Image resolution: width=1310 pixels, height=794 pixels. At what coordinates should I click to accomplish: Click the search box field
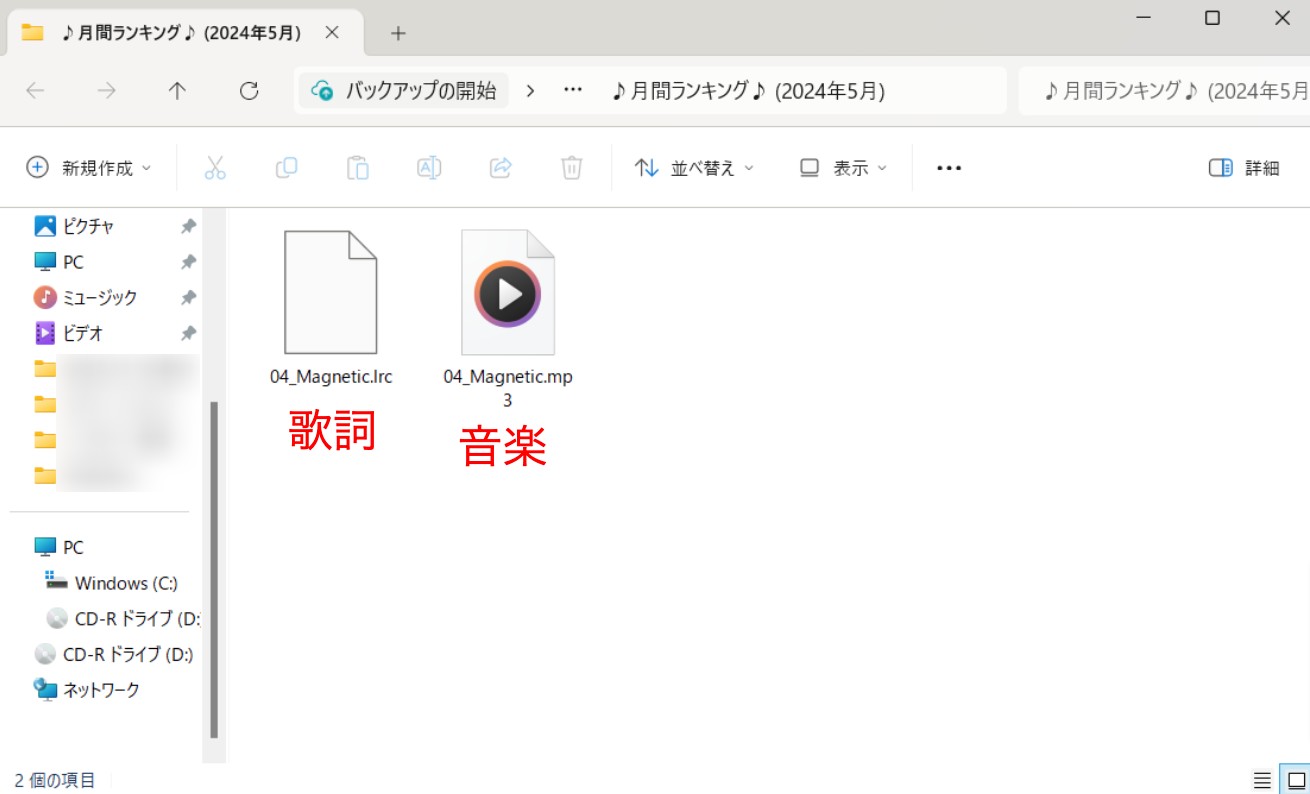tap(1165, 91)
